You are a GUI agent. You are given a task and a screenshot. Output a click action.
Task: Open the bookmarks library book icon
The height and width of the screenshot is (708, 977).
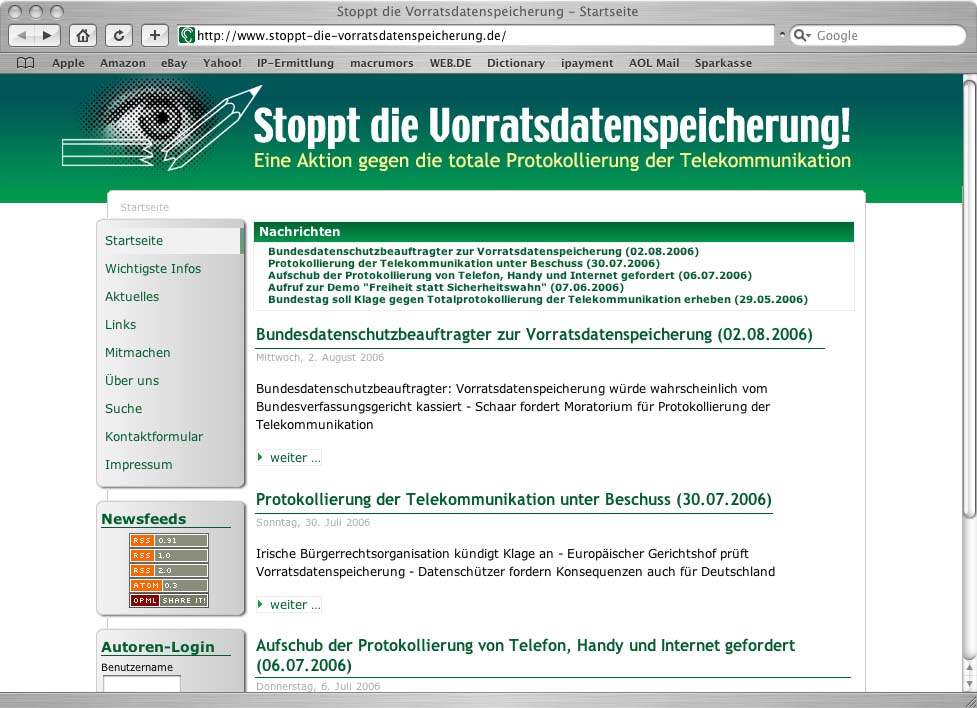point(26,63)
